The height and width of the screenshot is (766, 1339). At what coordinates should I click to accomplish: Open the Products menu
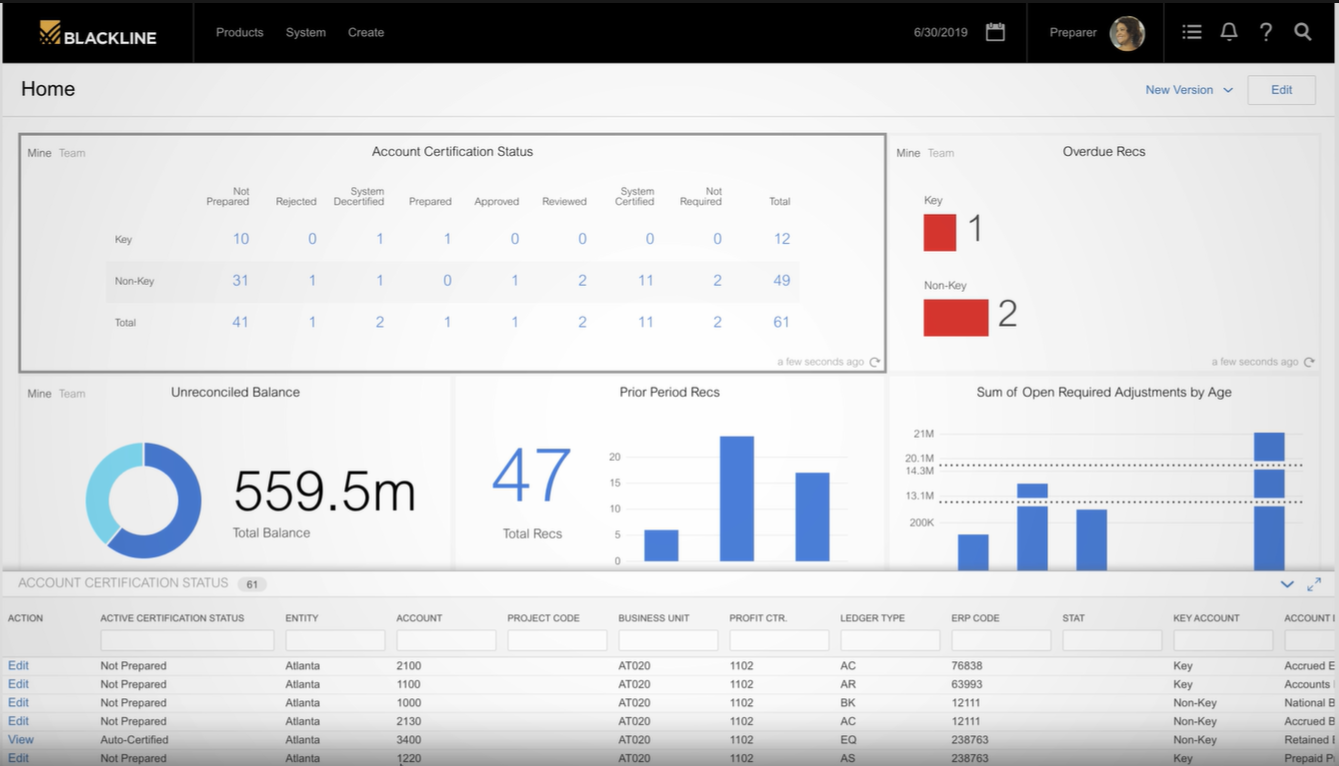pyautogui.click(x=239, y=32)
